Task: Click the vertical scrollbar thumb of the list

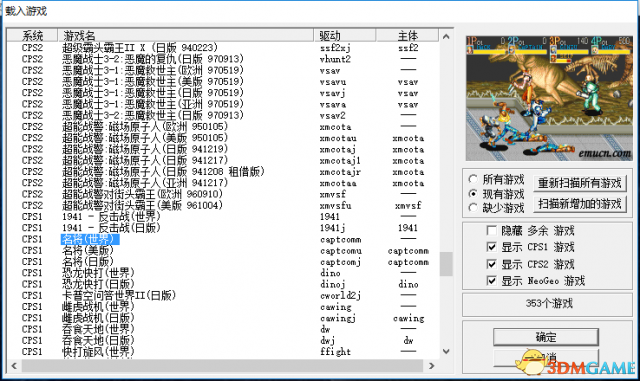Action: point(446,264)
